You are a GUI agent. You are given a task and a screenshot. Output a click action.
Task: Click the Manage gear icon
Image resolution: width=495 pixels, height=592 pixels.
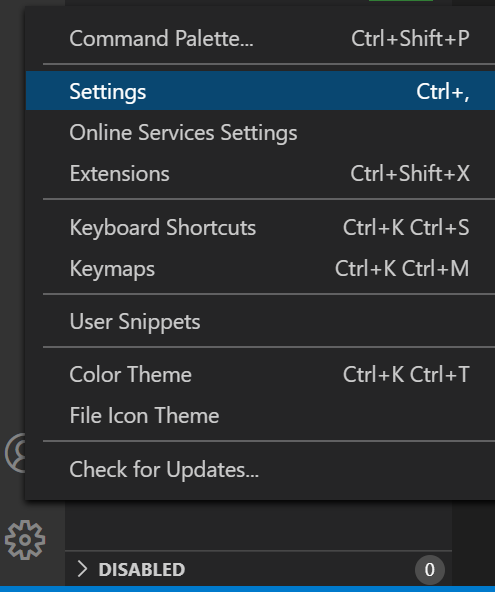(25, 540)
